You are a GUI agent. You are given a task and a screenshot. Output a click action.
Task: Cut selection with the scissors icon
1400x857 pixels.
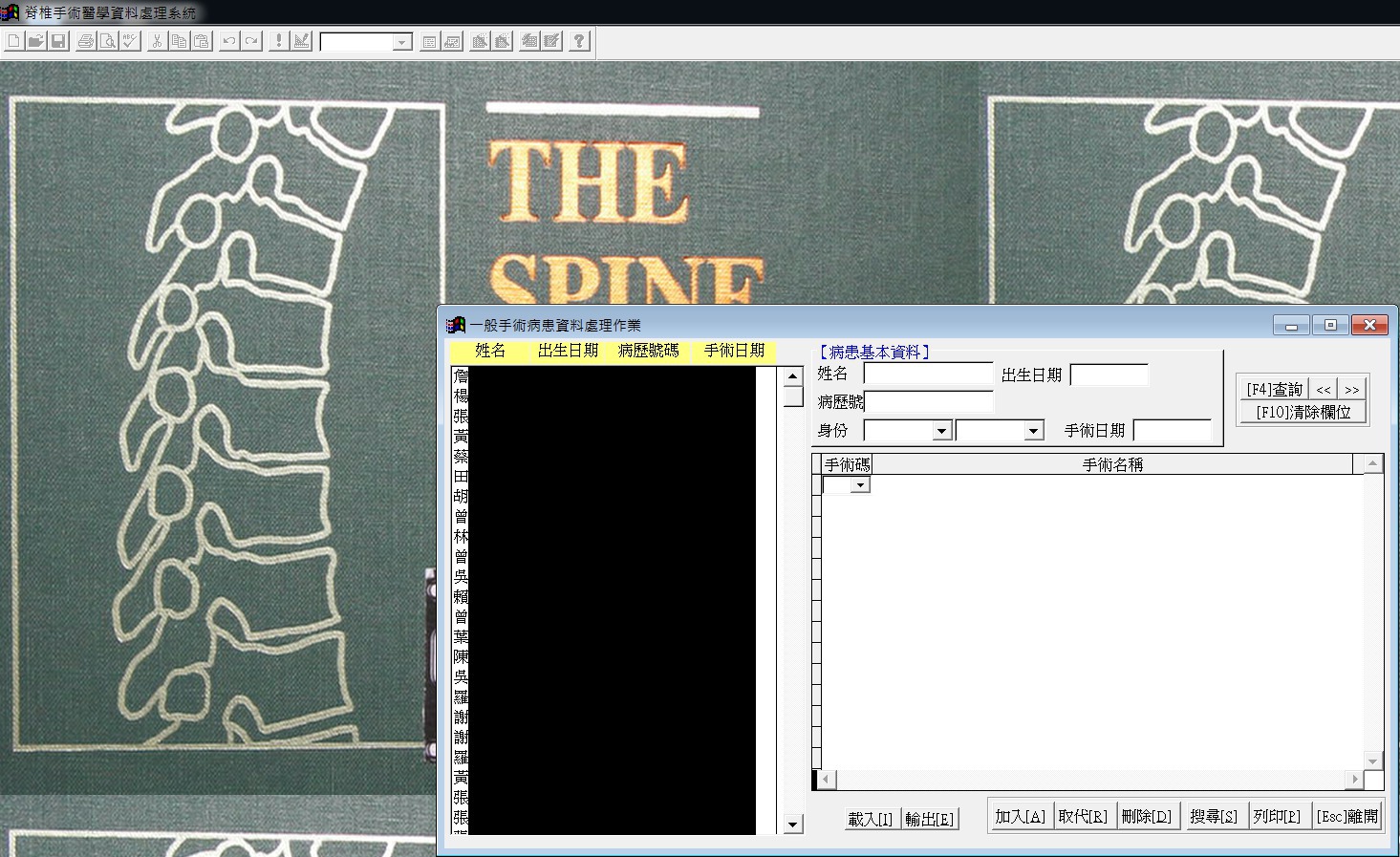pos(157,41)
